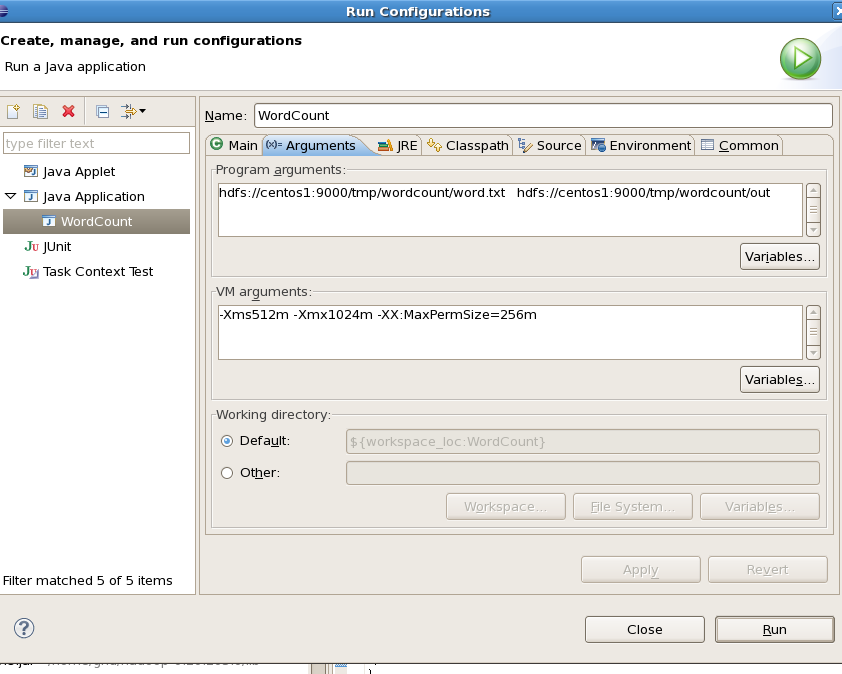842x674 pixels.
Task: Switch to the Environment tab
Action: tap(641, 145)
